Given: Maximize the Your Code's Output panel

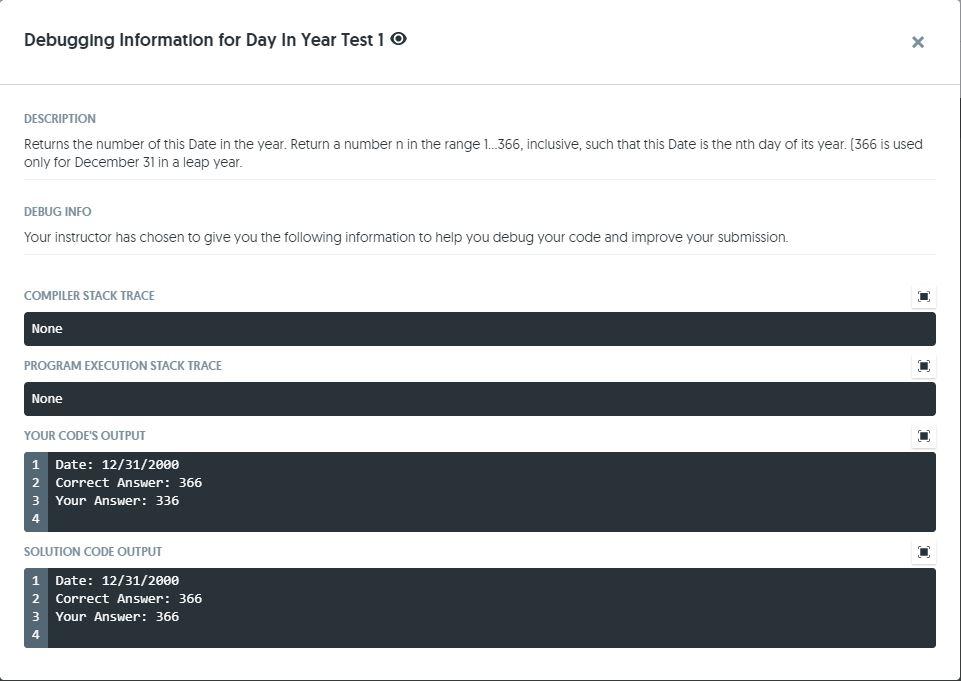Looking at the screenshot, I should click(x=924, y=436).
